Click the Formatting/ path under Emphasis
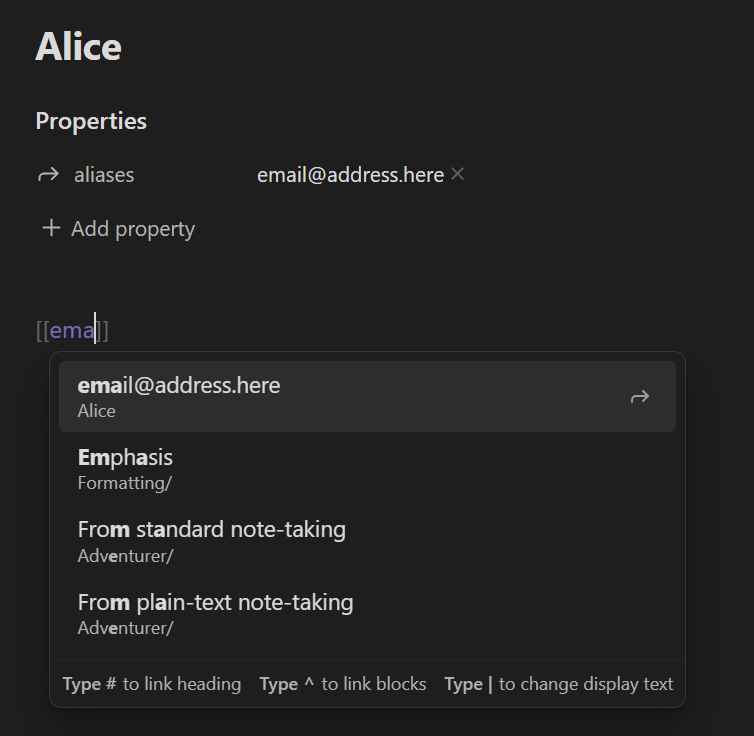 click(x=125, y=483)
